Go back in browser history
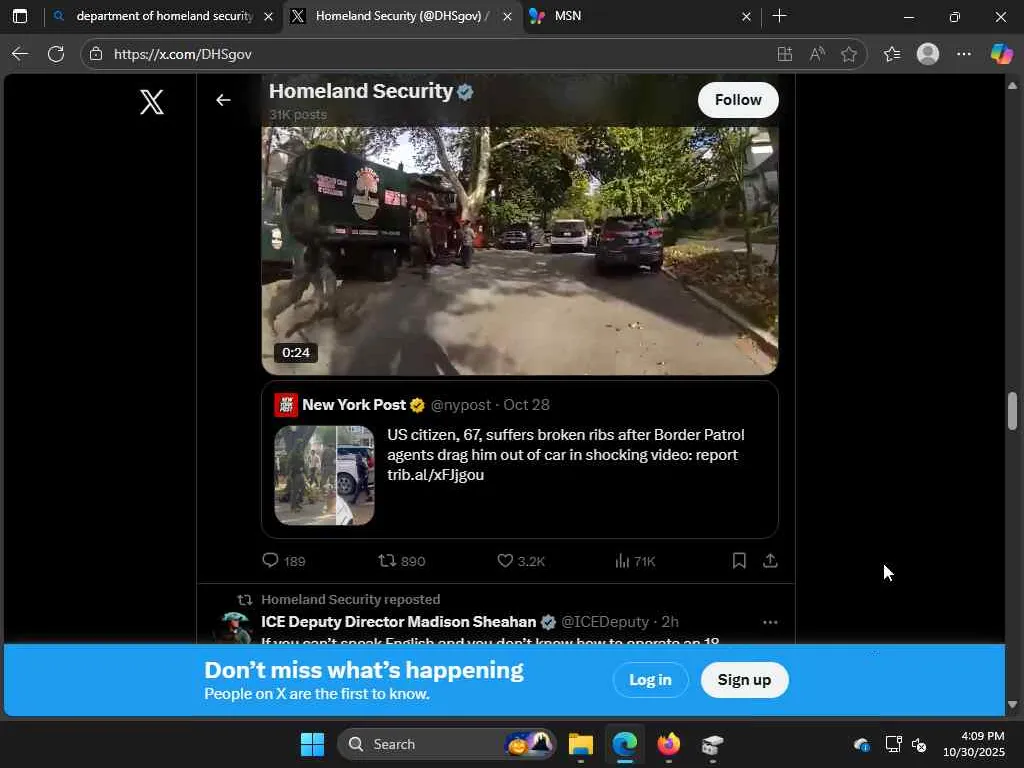This screenshot has width=1024, height=768. [x=20, y=54]
